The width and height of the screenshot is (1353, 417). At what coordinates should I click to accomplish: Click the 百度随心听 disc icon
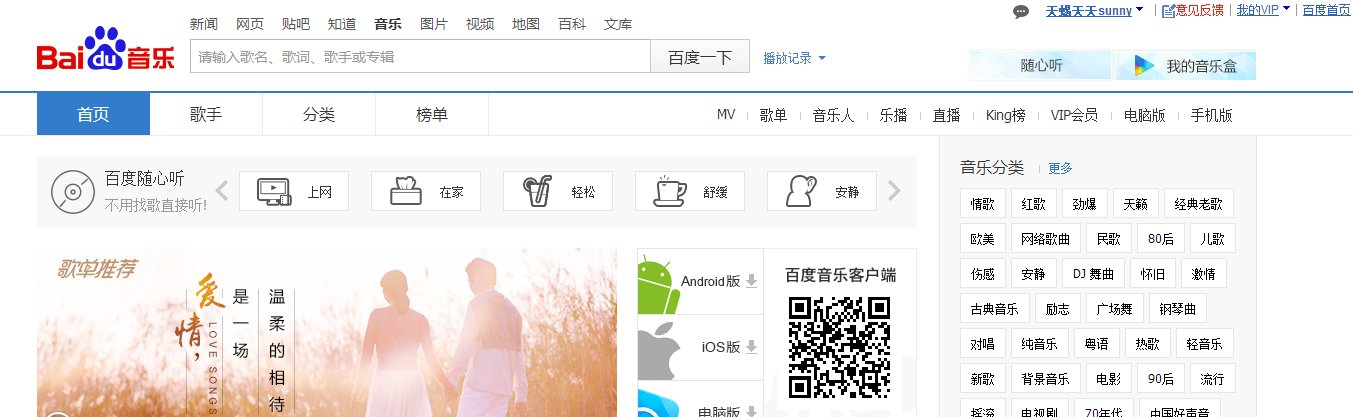(x=72, y=190)
